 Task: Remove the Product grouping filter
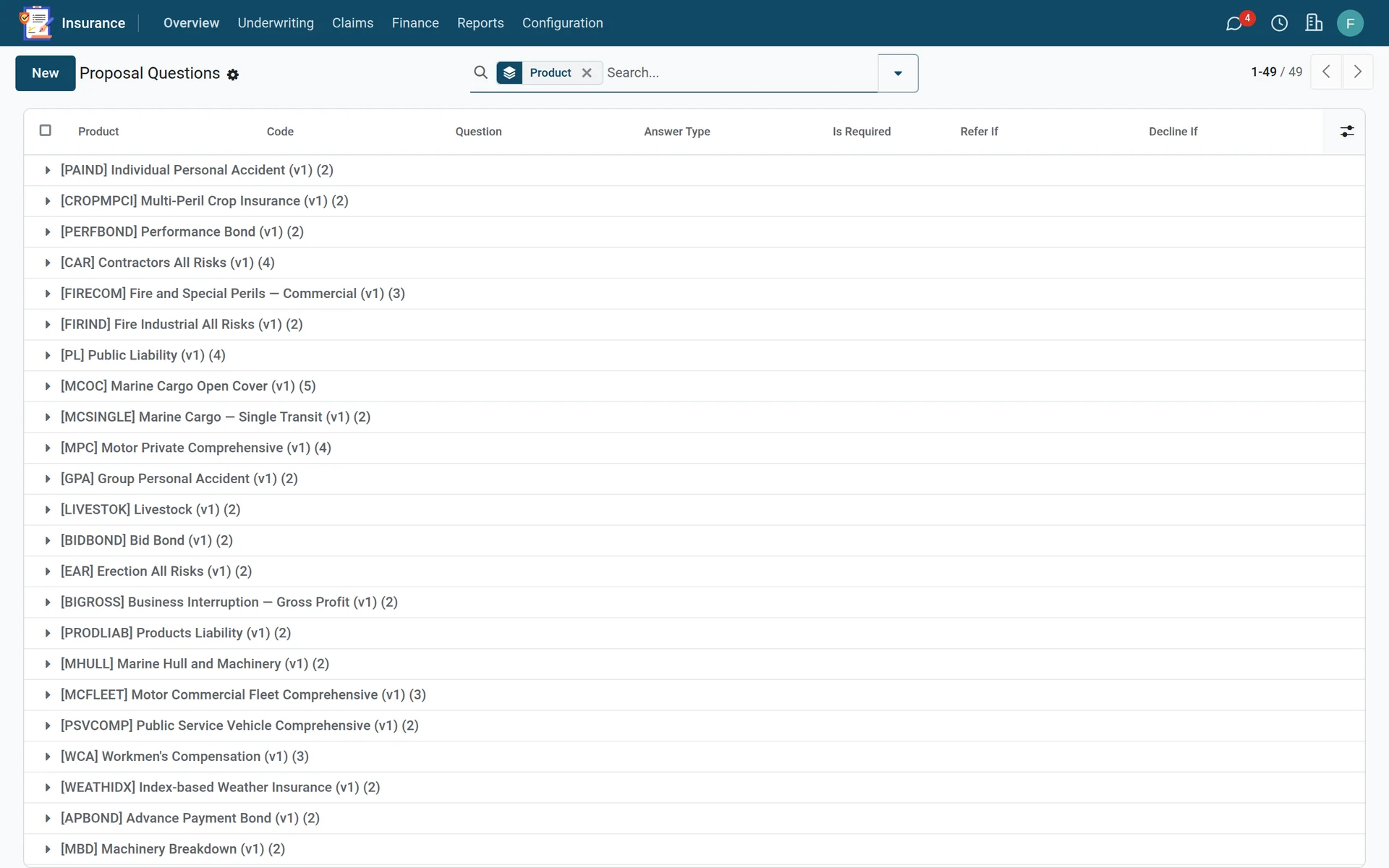pos(587,72)
